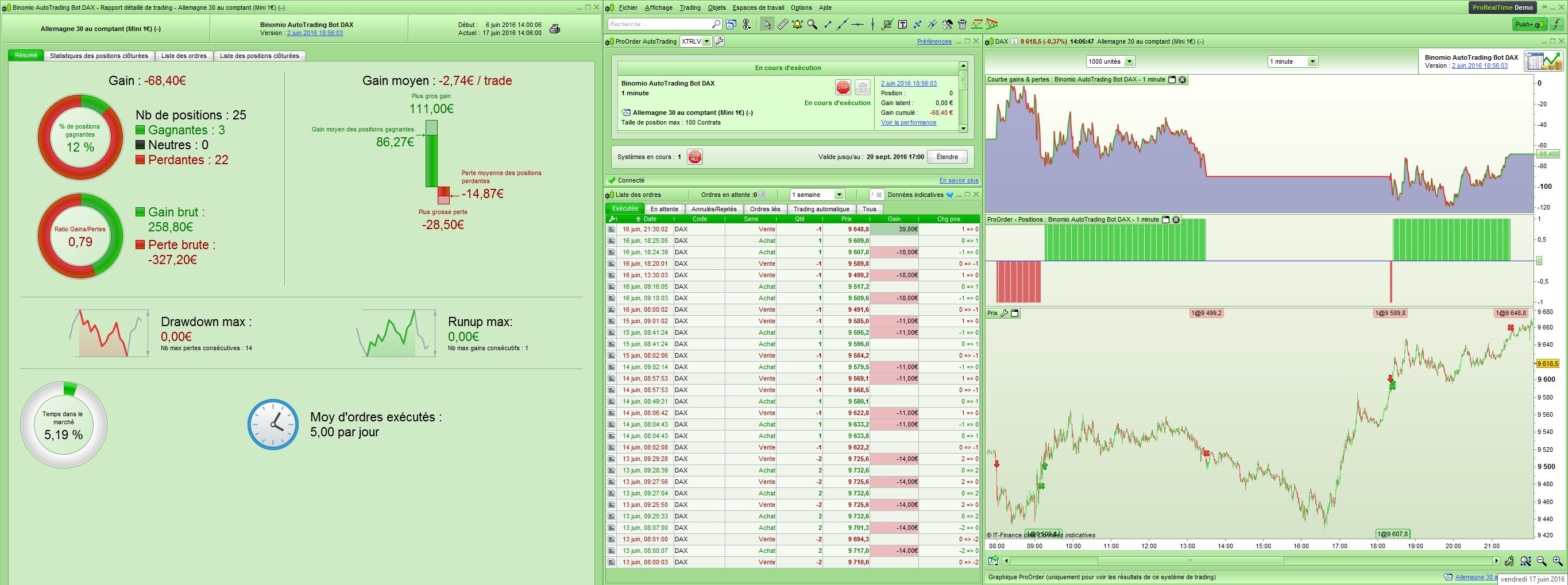Click the trash bin icon in top toolbar

(x=963, y=25)
